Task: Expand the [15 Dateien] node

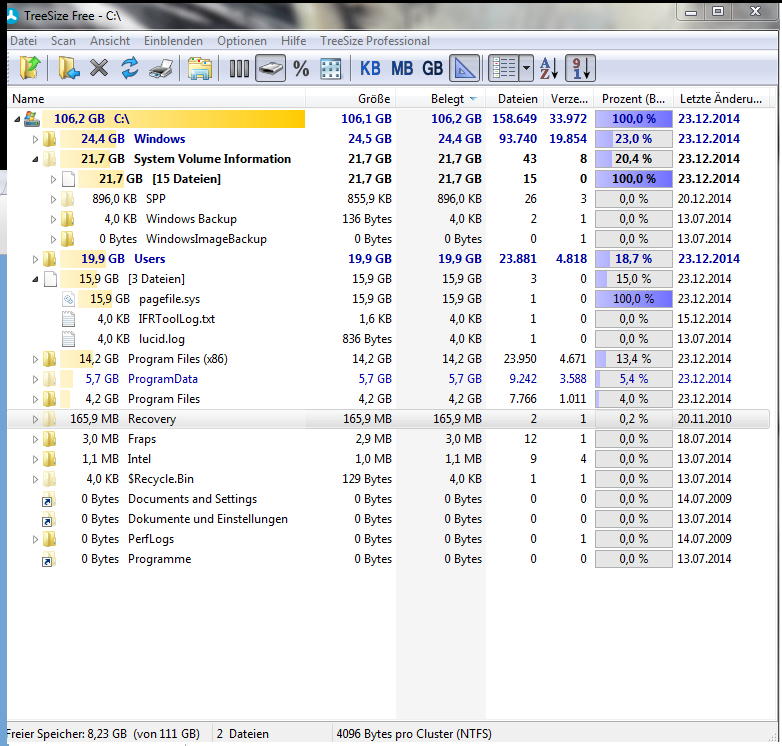Action: point(53,179)
